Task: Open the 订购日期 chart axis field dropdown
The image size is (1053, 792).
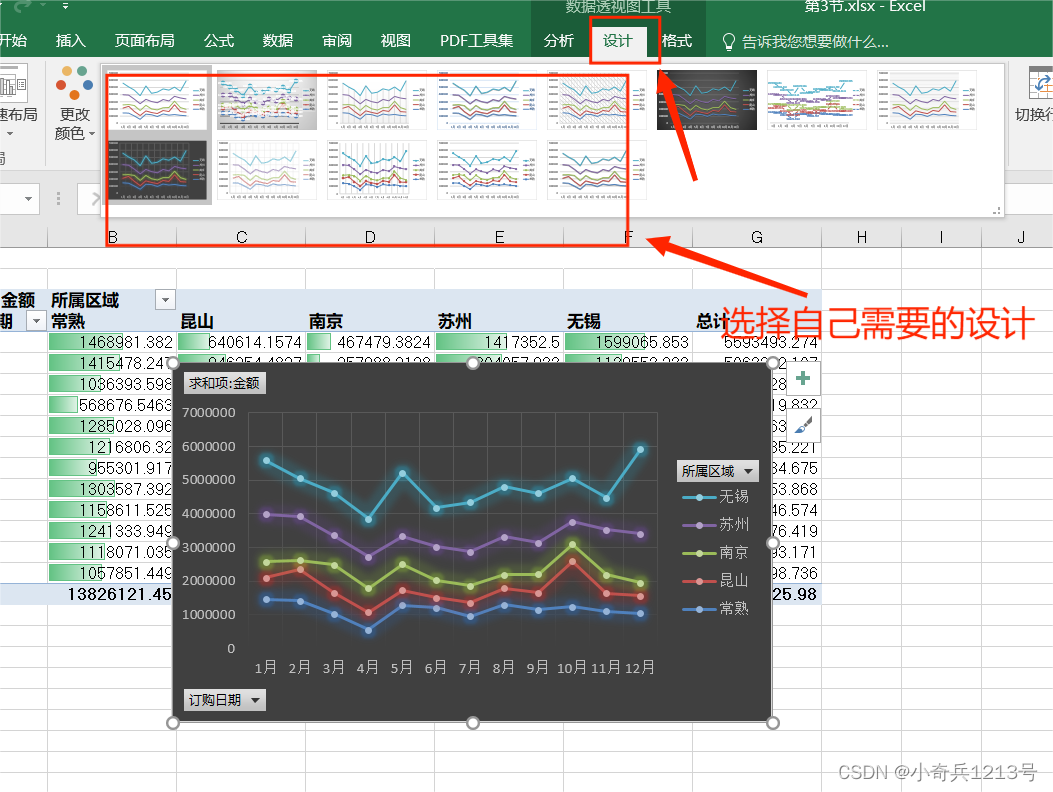Action: click(x=224, y=700)
